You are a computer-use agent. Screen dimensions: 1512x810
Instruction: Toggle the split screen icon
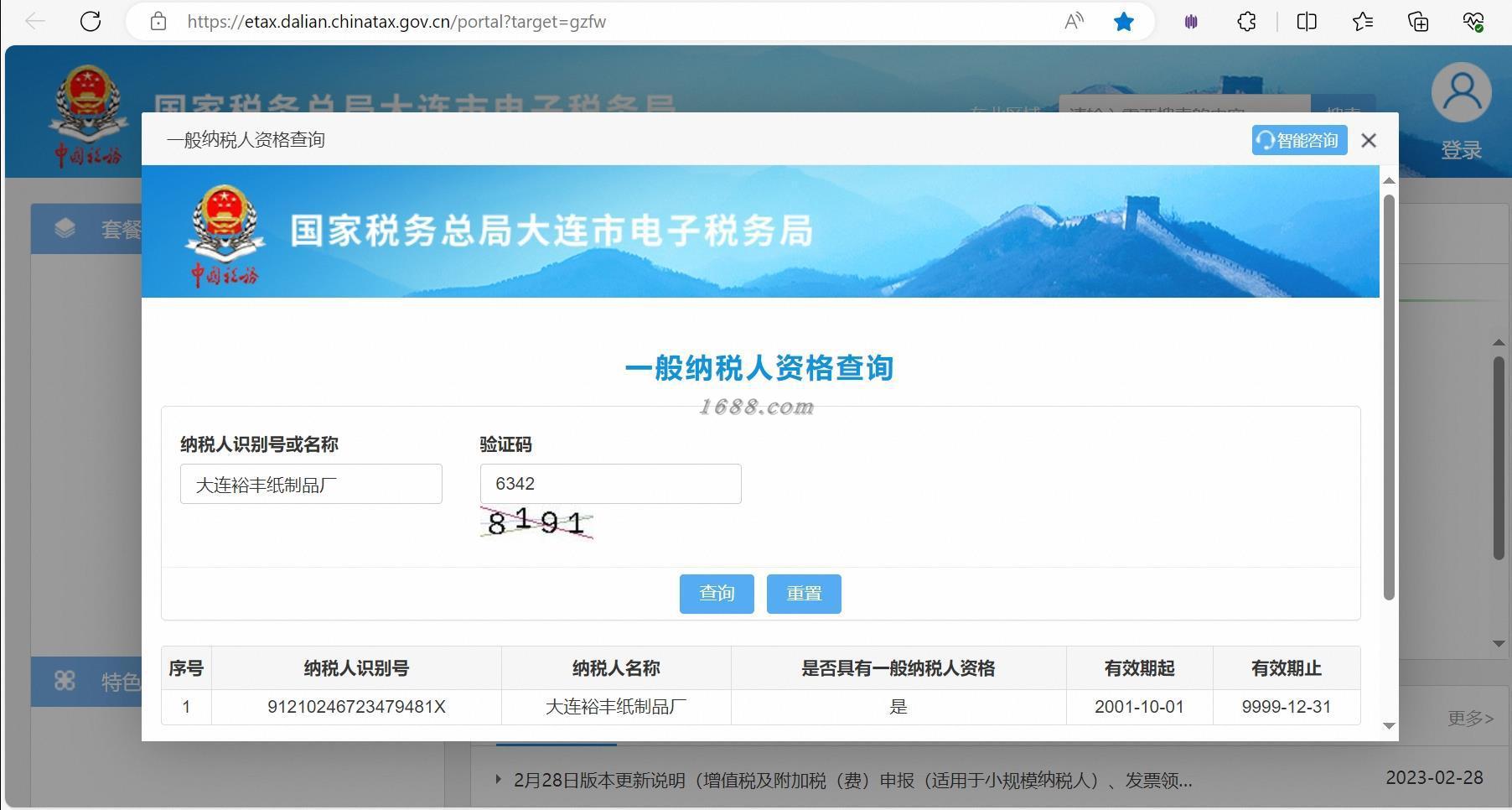coord(1307,22)
